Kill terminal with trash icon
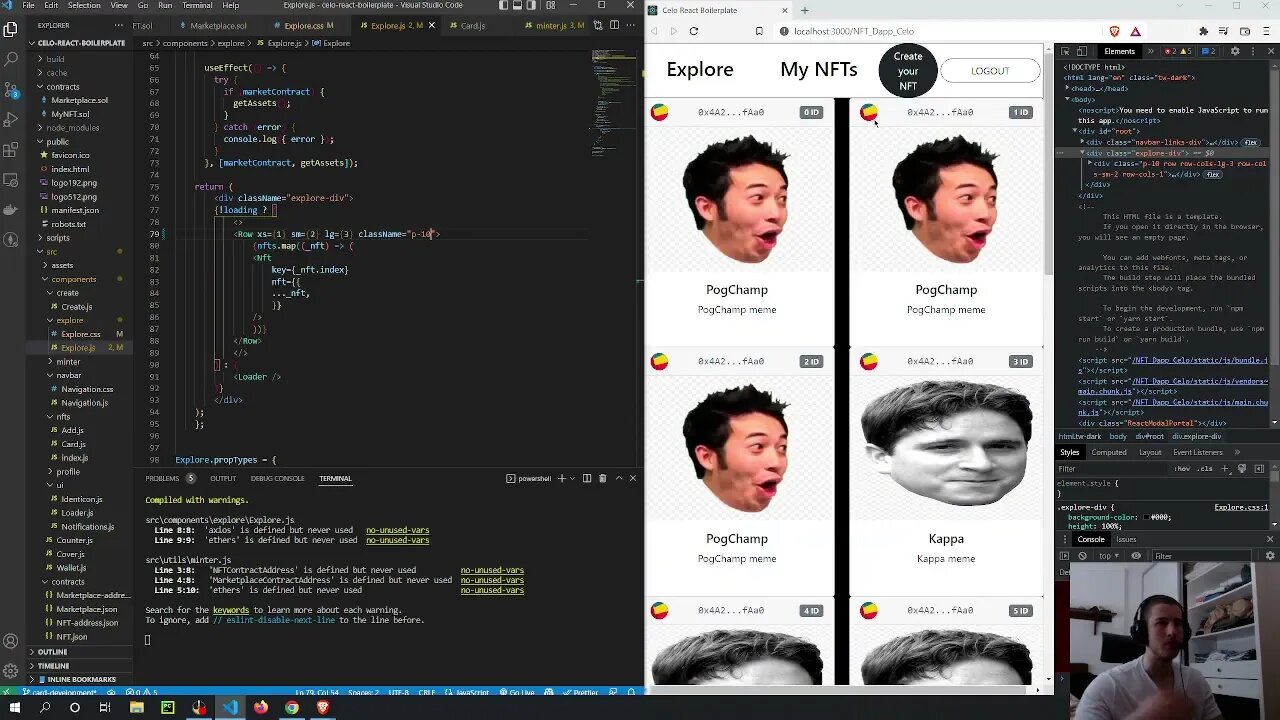This screenshot has width=1280, height=720. (x=602, y=478)
